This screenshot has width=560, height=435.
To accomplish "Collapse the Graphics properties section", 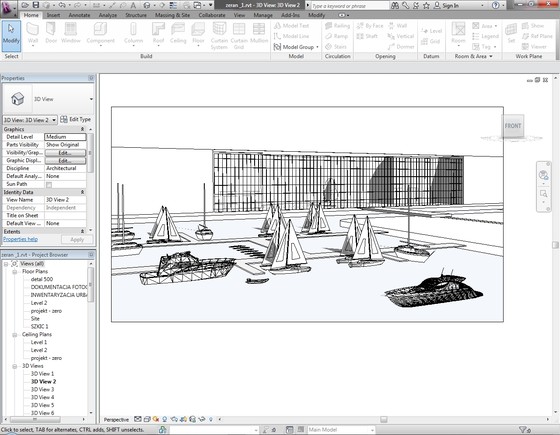I will (x=82, y=129).
